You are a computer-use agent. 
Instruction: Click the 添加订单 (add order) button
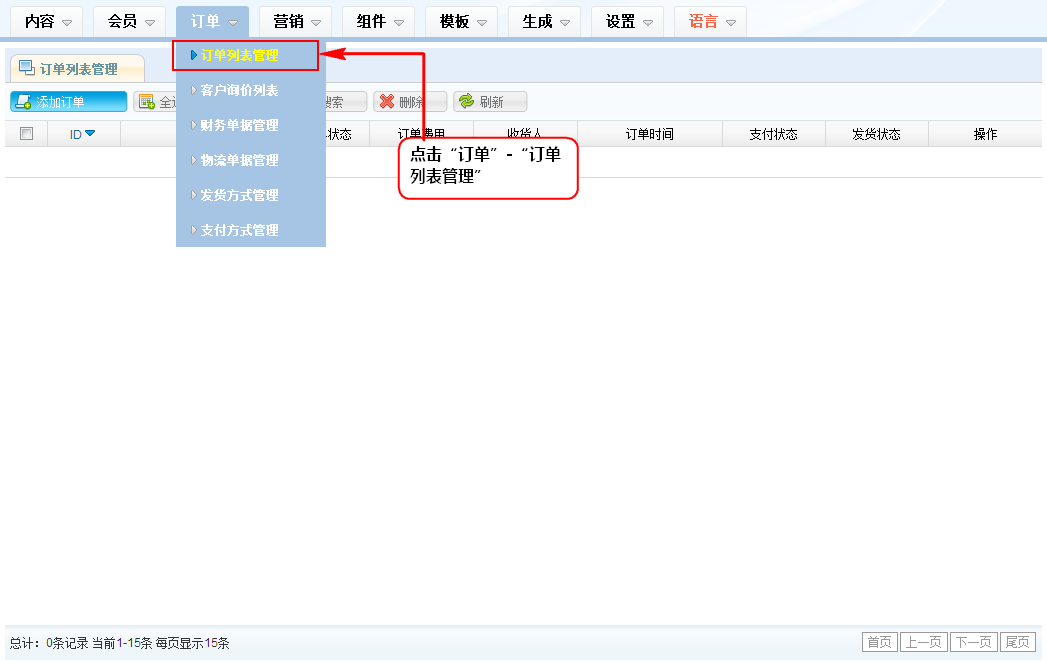[68, 102]
